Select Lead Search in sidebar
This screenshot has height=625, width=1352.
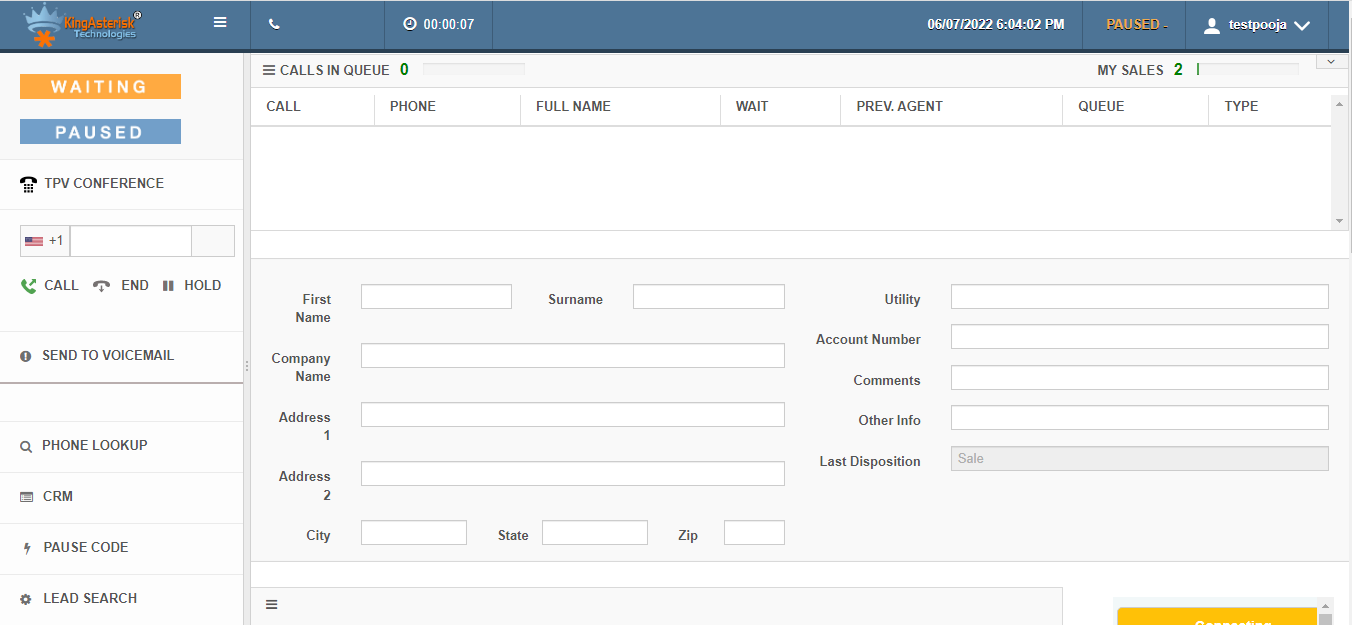[89, 599]
